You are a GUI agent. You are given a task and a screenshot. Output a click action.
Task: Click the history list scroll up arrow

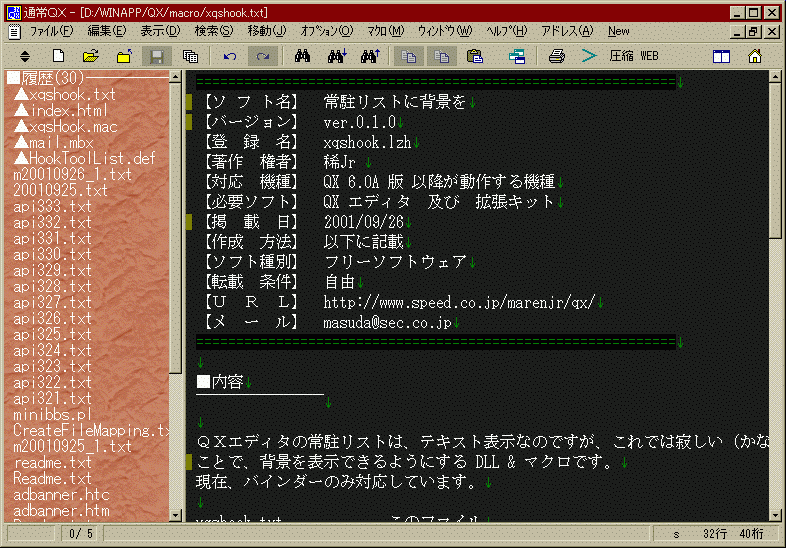175,77
